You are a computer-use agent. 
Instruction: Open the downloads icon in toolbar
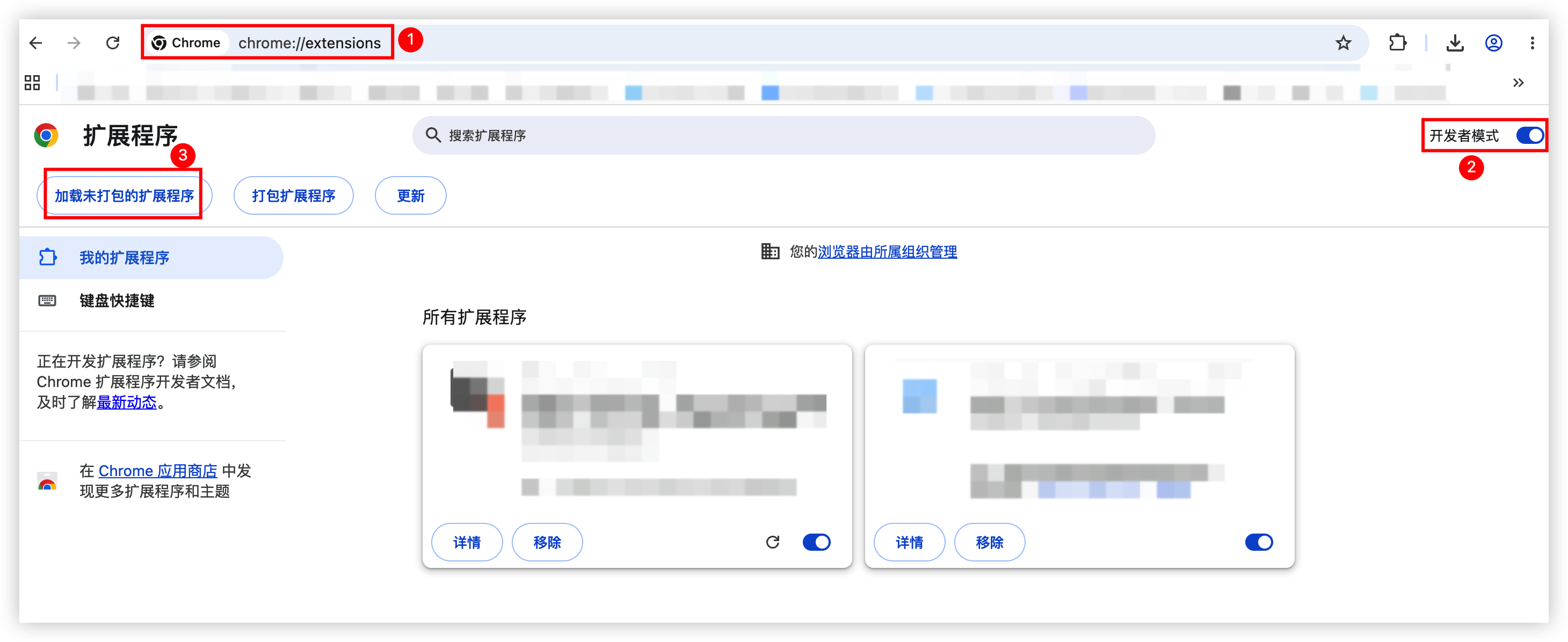1455,43
